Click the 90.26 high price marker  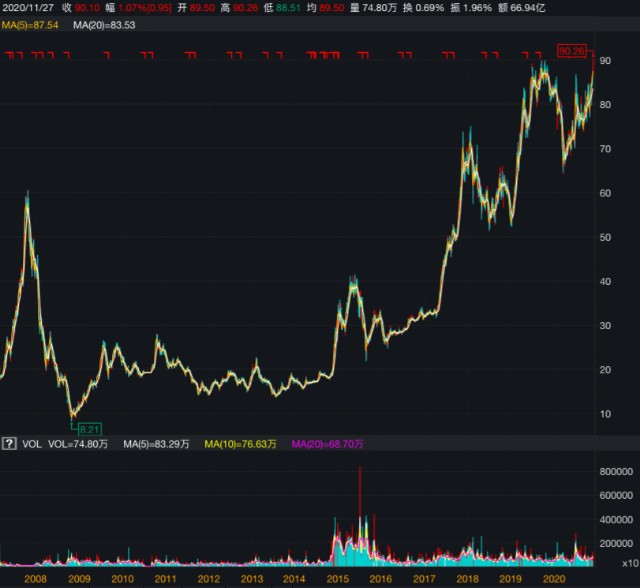(x=572, y=51)
